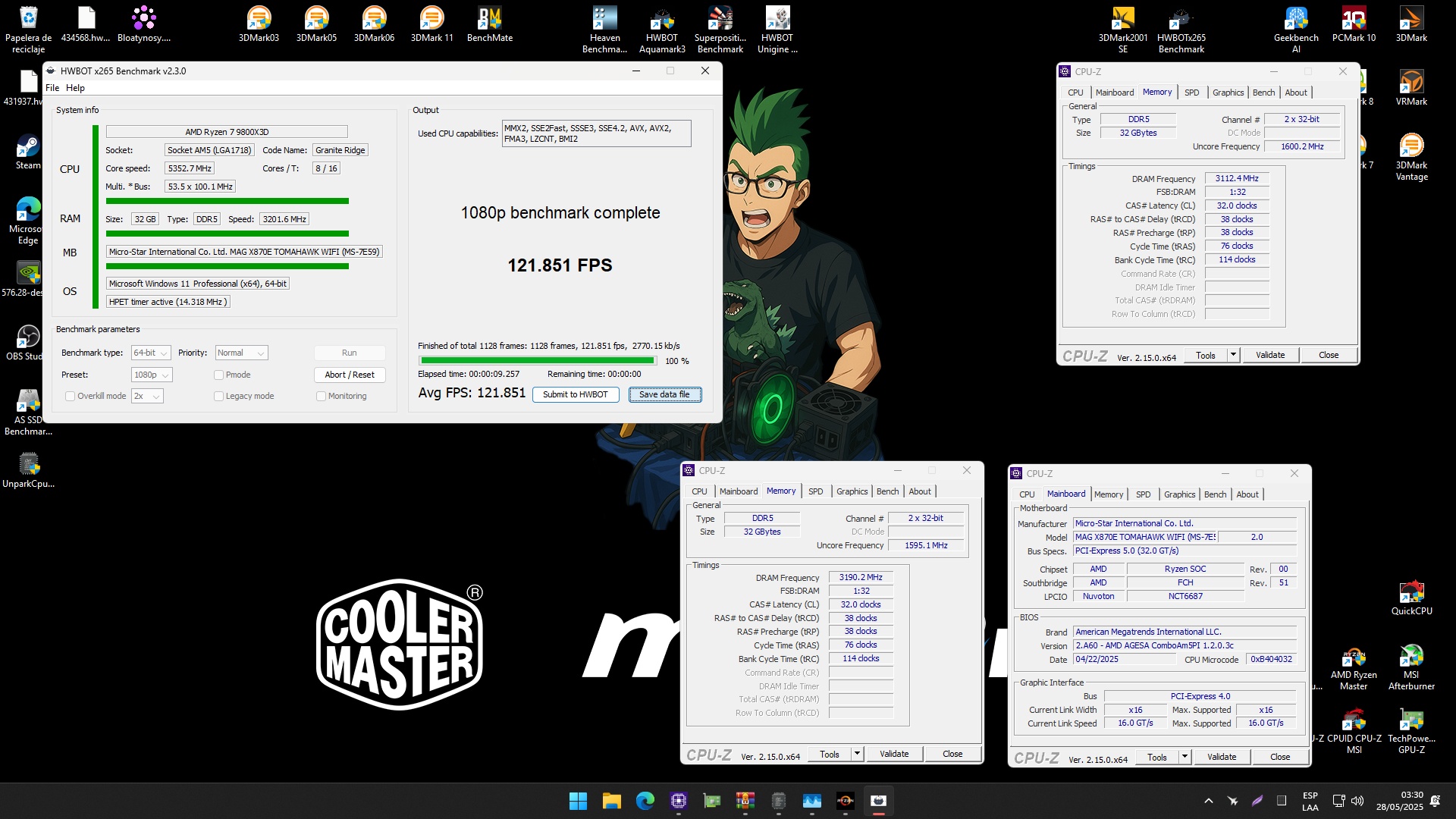Screen dimensions: 1456x819
Task: Launch BenchMate from the desktop
Action: click(490, 24)
